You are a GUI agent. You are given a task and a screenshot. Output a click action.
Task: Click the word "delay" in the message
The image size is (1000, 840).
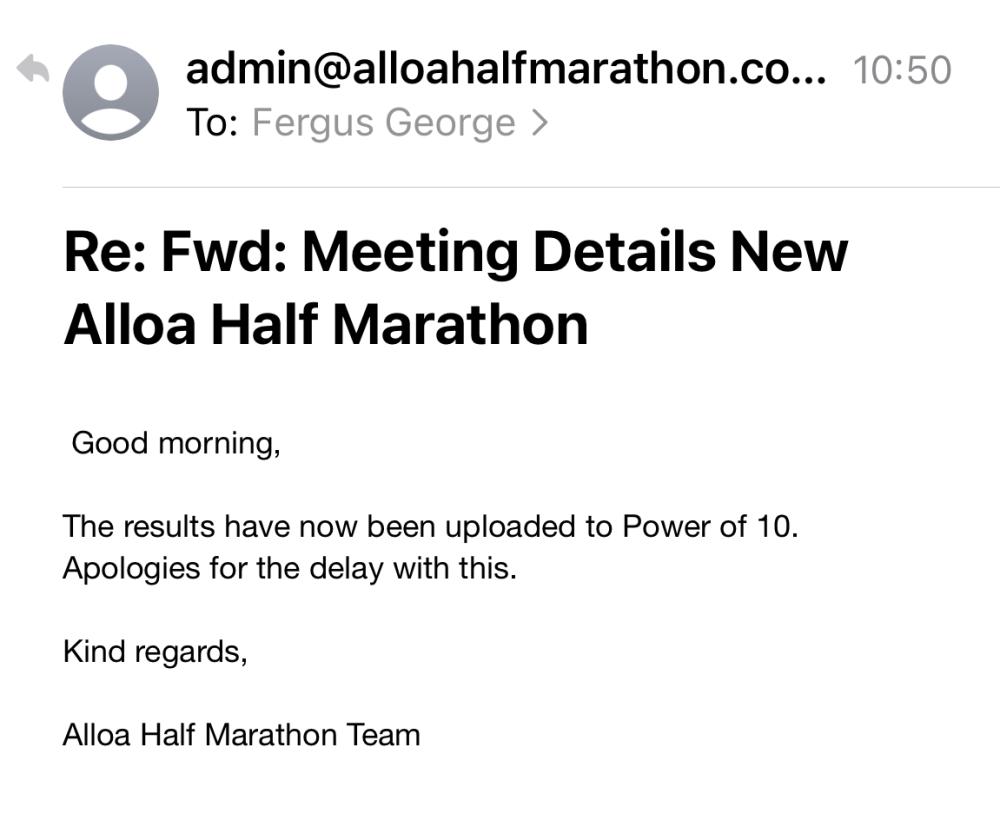[346, 570]
